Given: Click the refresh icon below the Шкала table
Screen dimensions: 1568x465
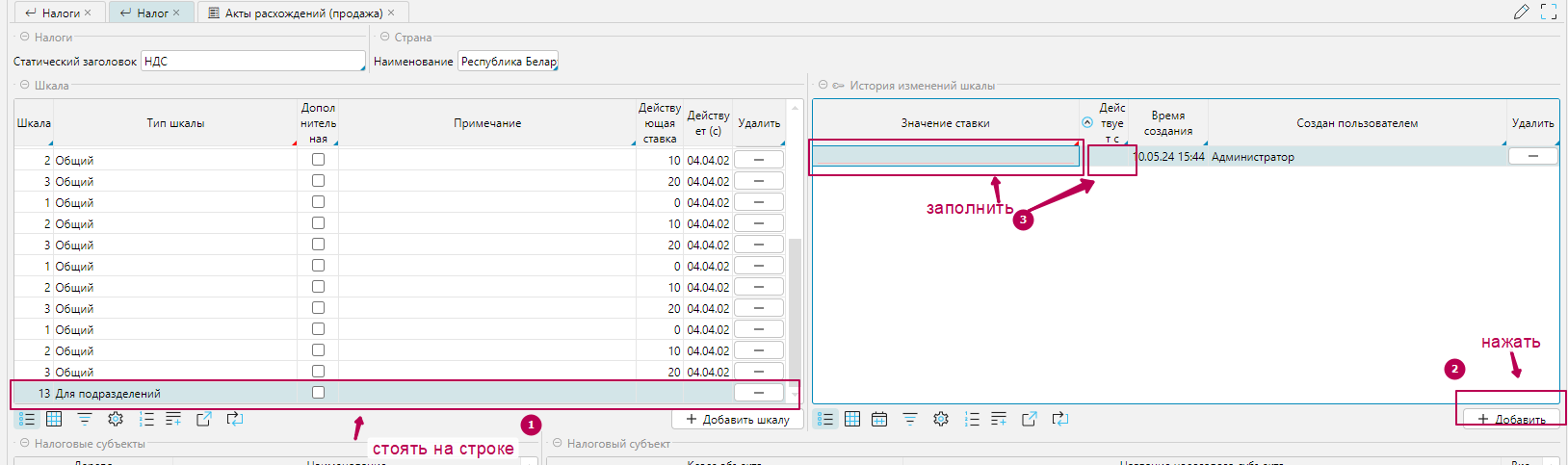Looking at the screenshot, I should tap(234, 419).
